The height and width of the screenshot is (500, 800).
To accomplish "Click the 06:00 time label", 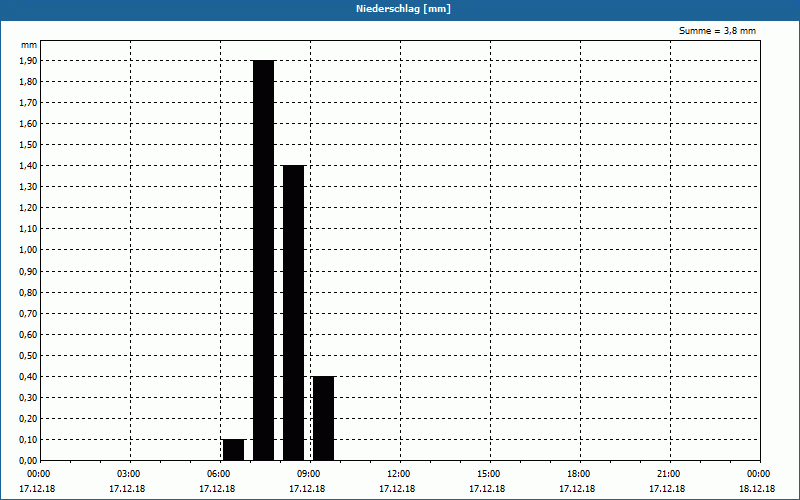I will (218, 474).
